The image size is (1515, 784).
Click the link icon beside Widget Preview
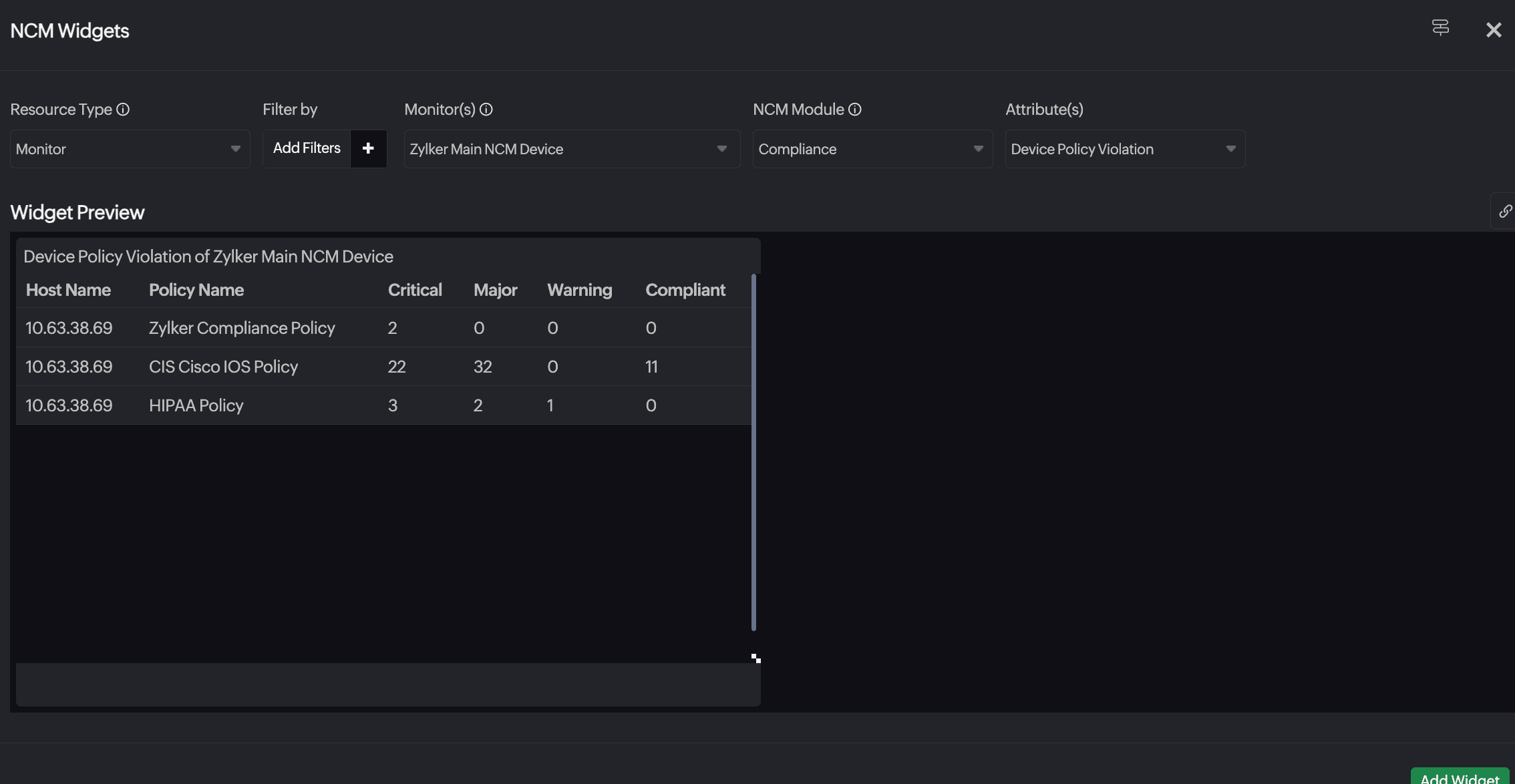tap(1504, 212)
